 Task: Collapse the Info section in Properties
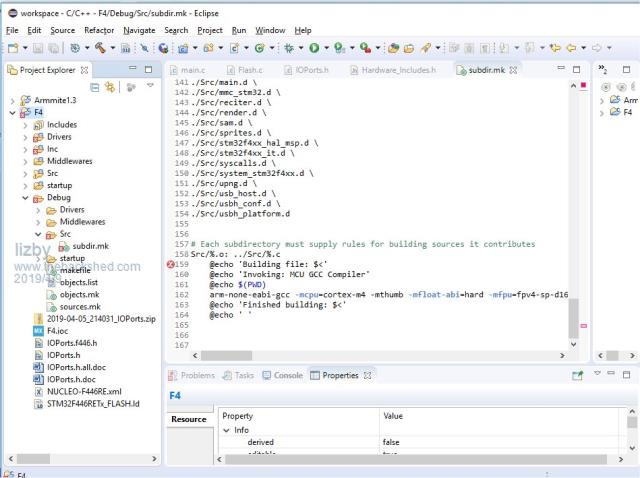point(227,431)
